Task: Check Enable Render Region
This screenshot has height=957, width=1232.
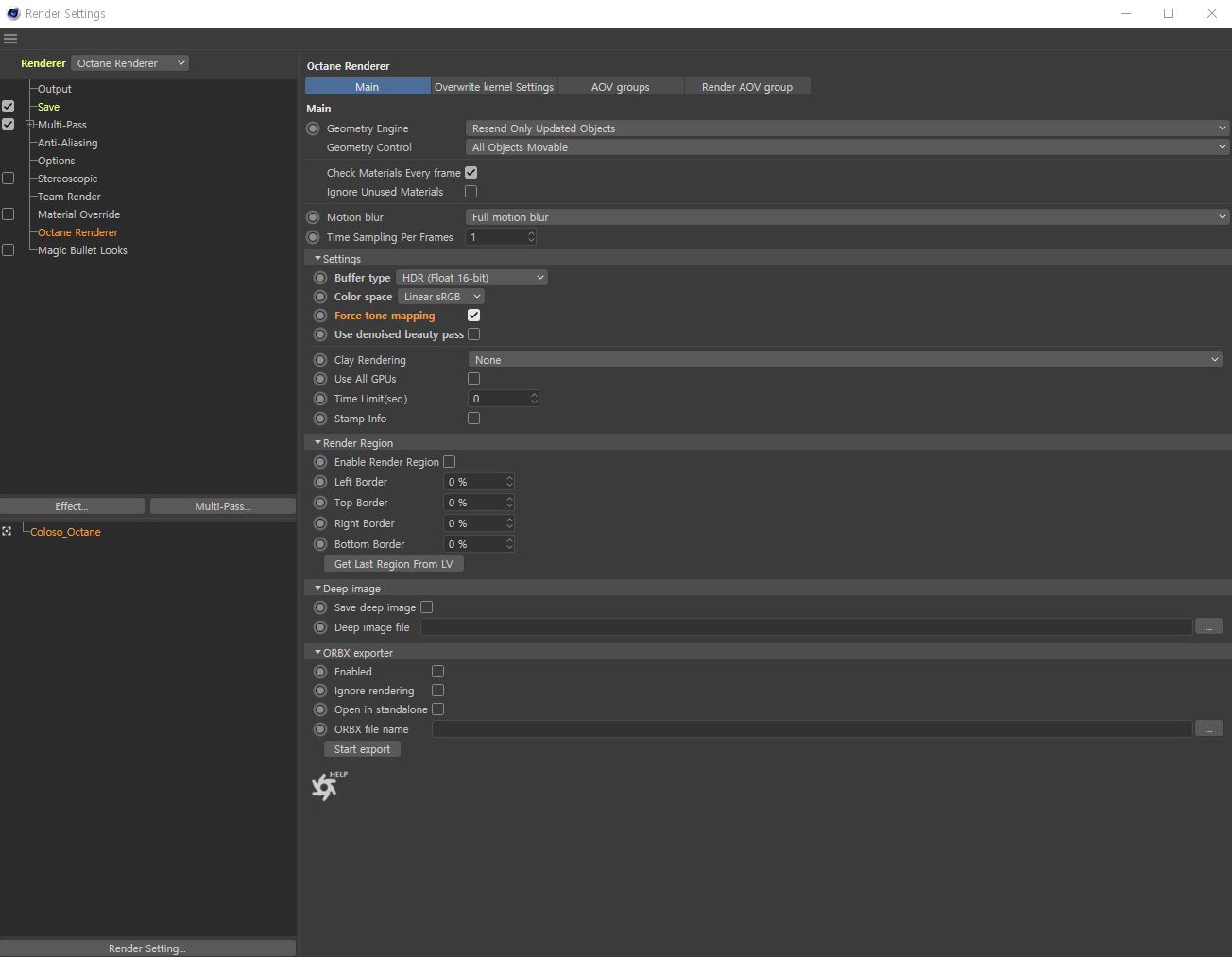Action: (449, 462)
